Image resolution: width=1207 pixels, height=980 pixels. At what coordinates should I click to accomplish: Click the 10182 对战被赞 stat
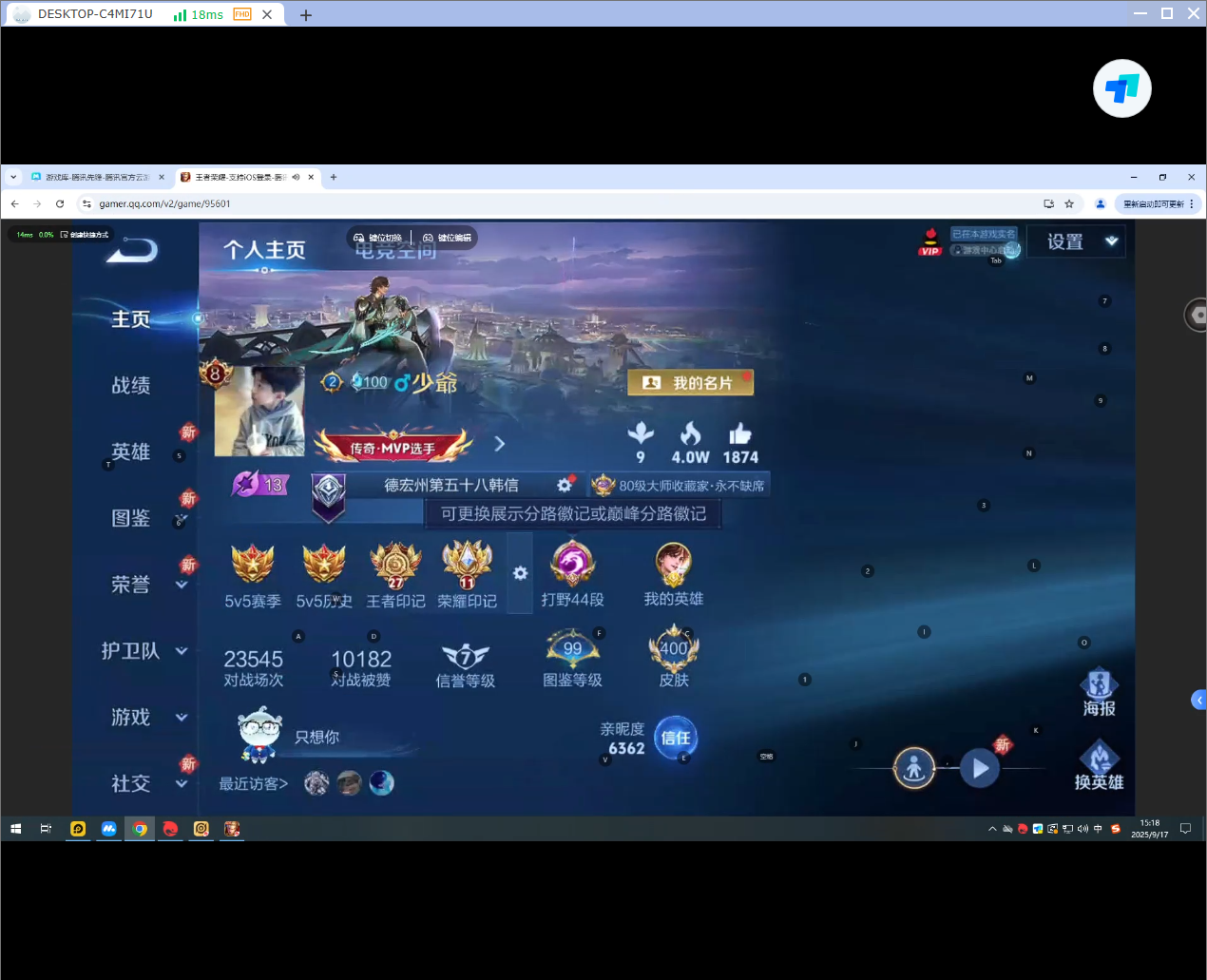361,667
